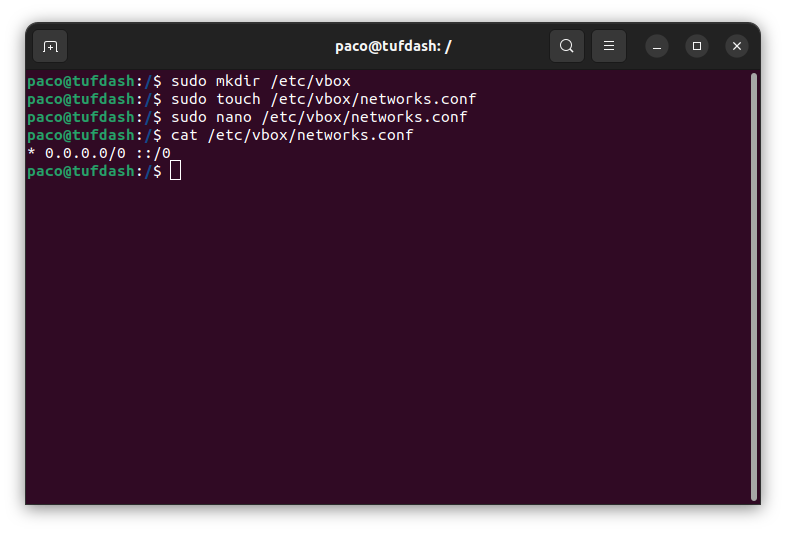Close the terminal window

point(737,47)
